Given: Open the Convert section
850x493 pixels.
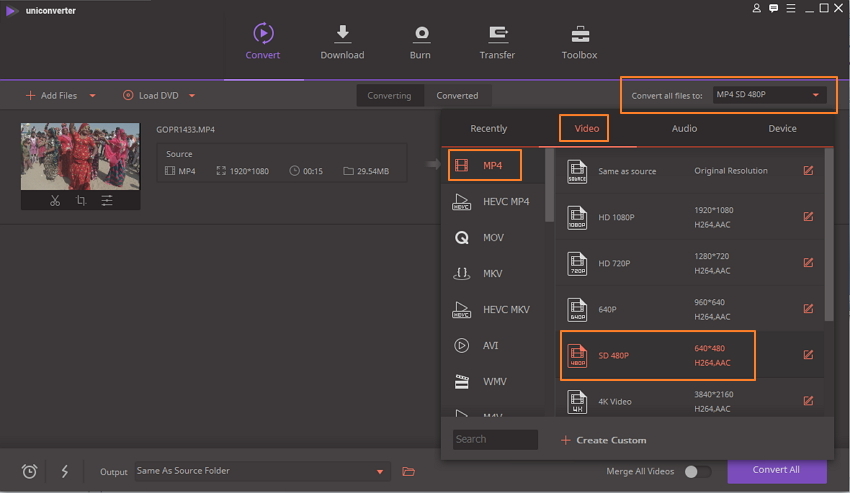Looking at the screenshot, I should pyautogui.click(x=262, y=42).
